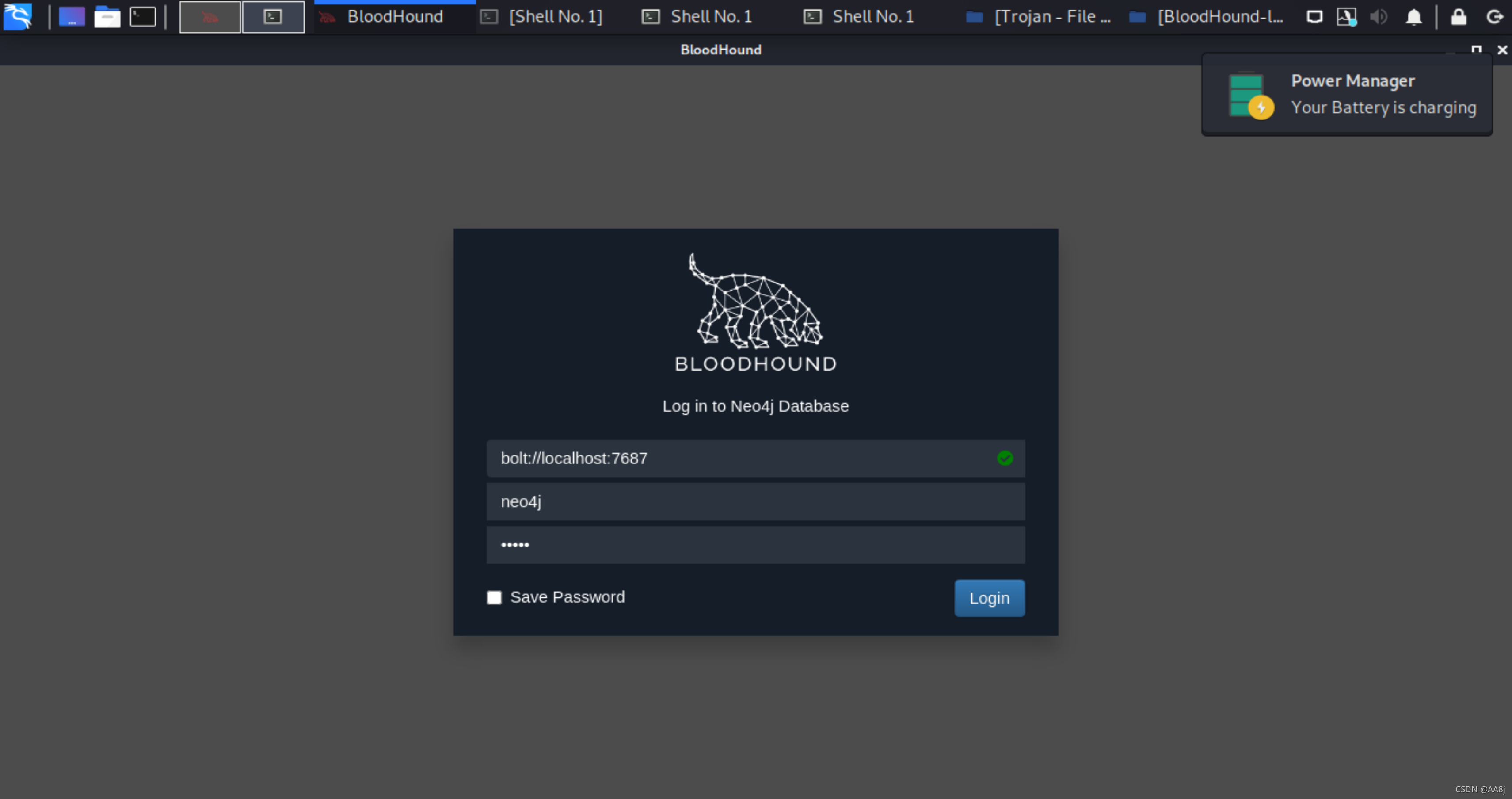Image resolution: width=1512 pixels, height=799 pixels.
Task: Switch to the second workspace thumbnail
Action: 273,16
